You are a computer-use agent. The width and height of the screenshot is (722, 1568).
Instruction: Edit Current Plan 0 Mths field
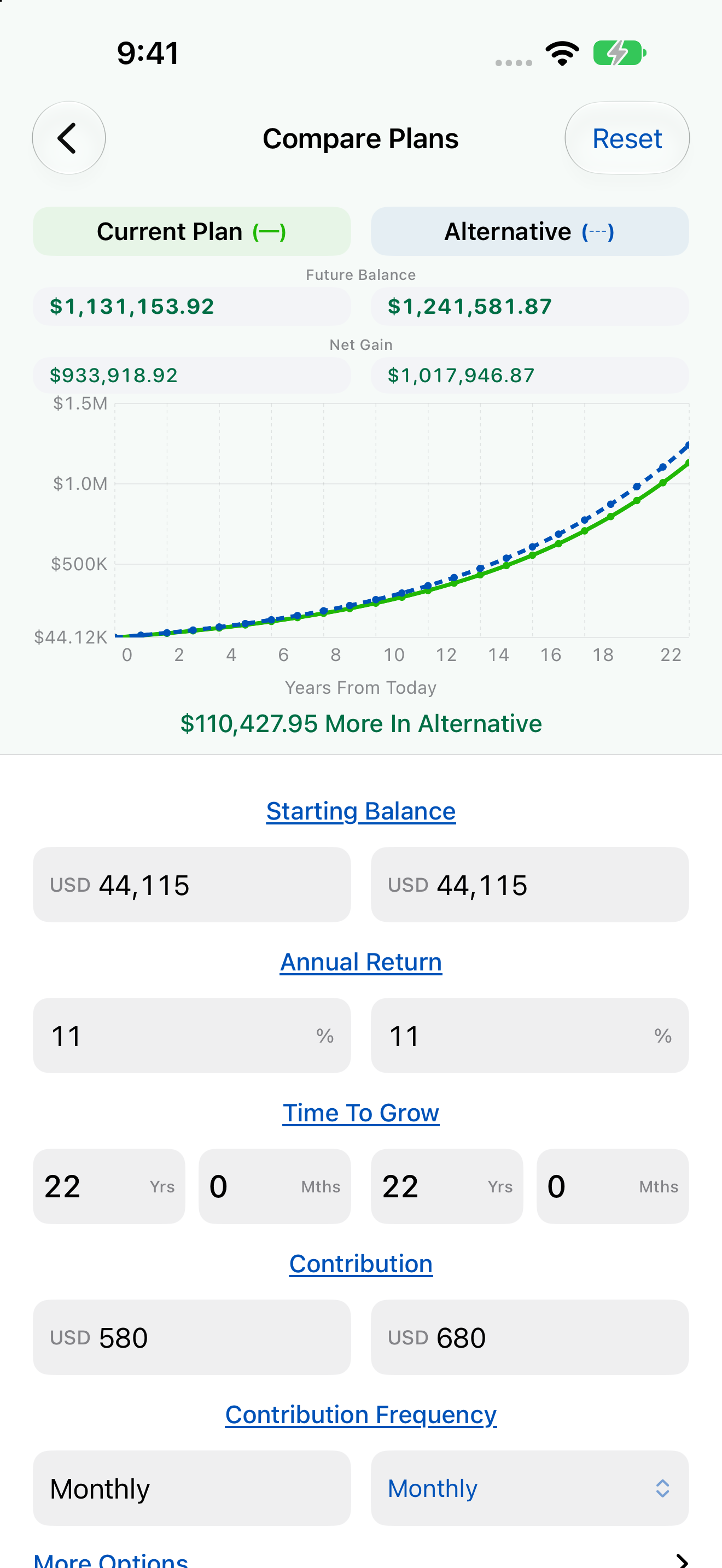[x=275, y=1186]
